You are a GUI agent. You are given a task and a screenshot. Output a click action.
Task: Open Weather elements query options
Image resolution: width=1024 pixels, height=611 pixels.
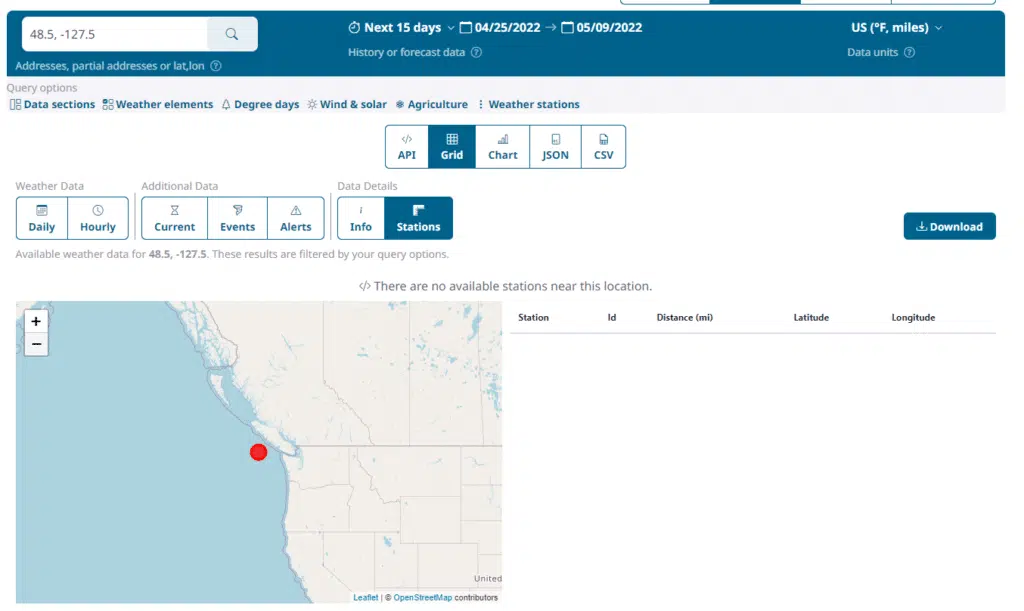158,104
